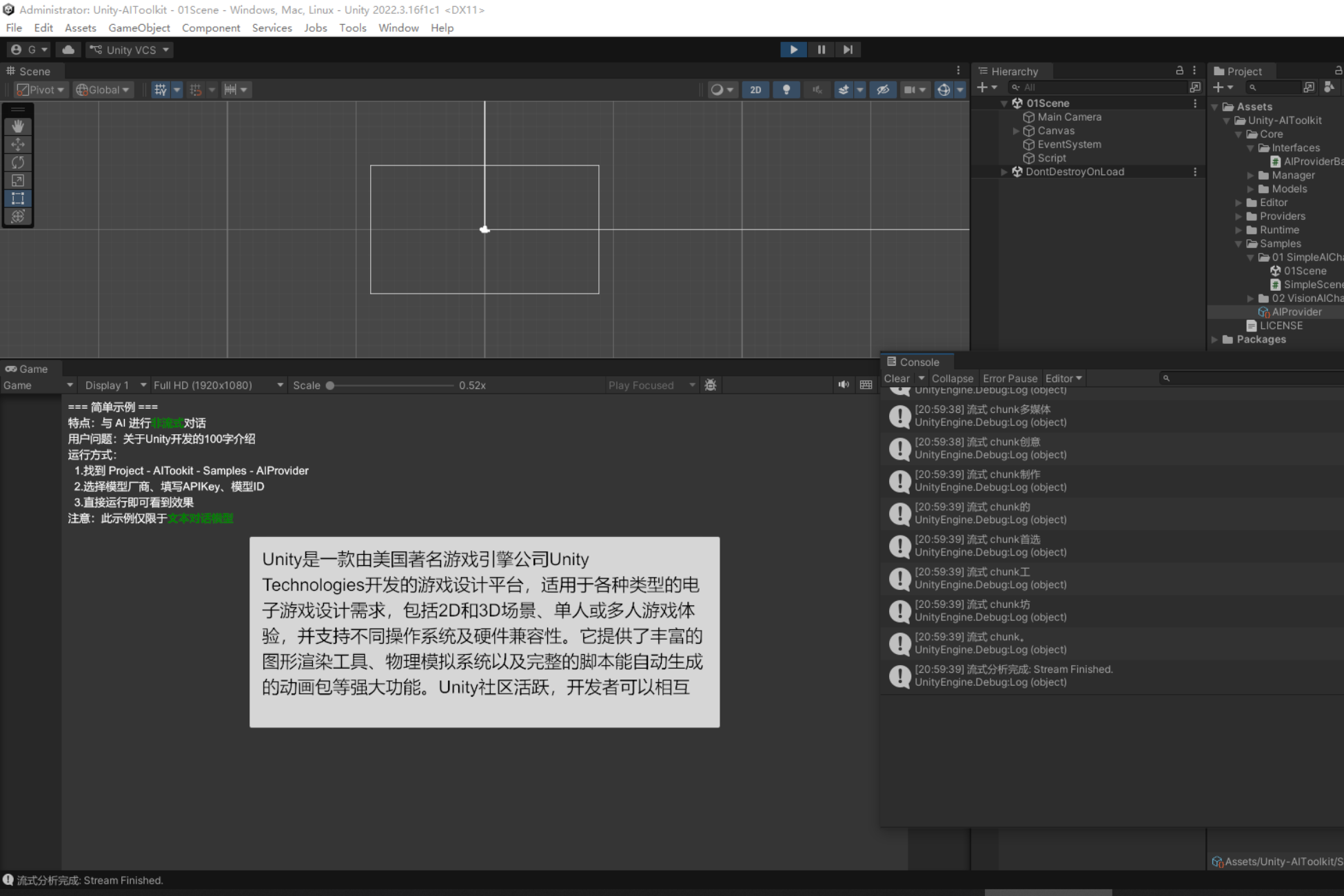1344x896 pixels.
Task: Toggle Game view mute audio icon
Action: (844, 385)
